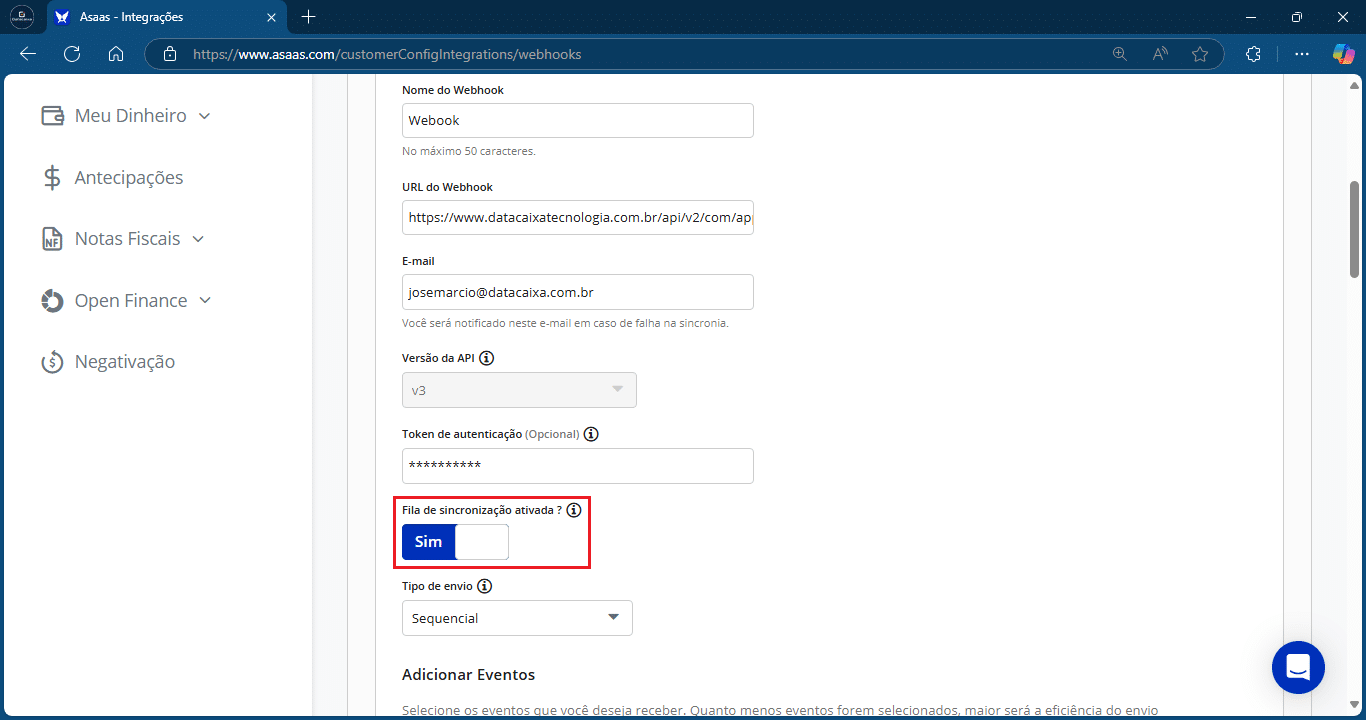This screenshot has height=720, width=1366.
Task: Click the e-mail failure notification hint text
Action: tap(565, 324)
